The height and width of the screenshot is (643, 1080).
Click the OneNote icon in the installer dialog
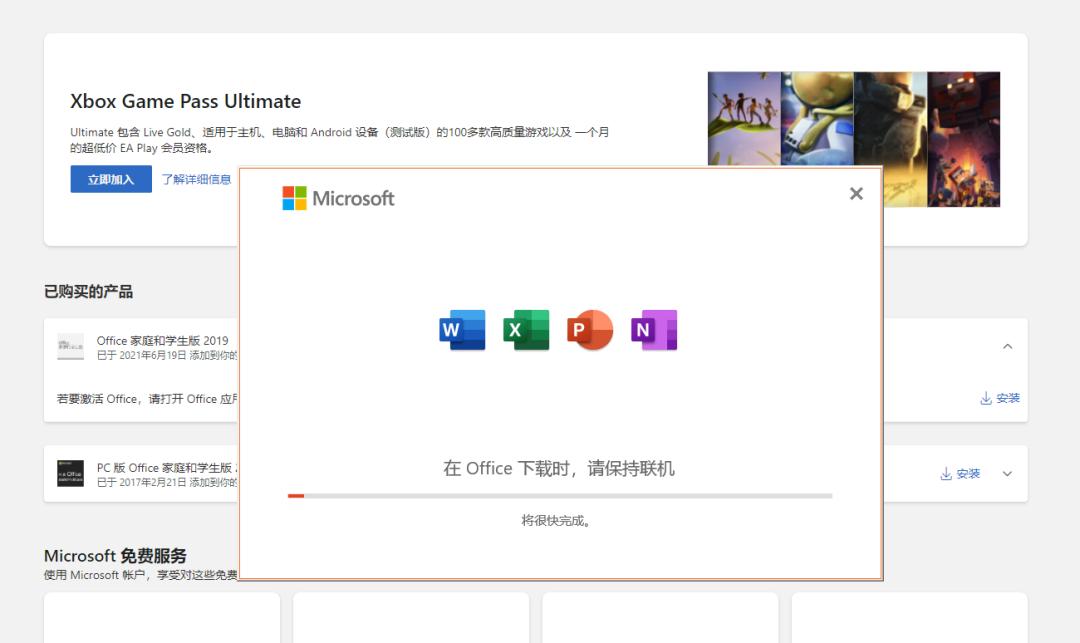tap(653, 330)
